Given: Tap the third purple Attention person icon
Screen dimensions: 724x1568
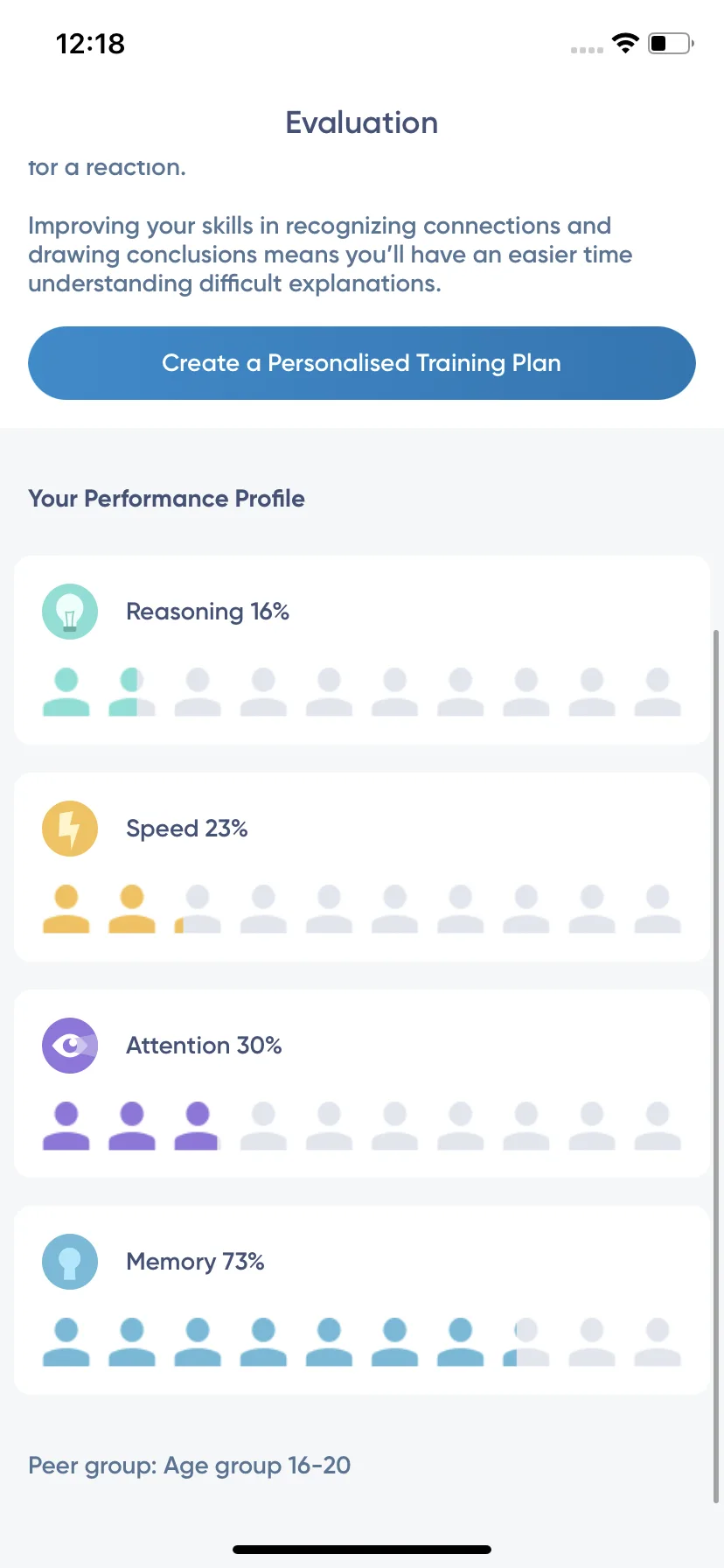Looking at the screenshot, I should [x=198, y=1125].
